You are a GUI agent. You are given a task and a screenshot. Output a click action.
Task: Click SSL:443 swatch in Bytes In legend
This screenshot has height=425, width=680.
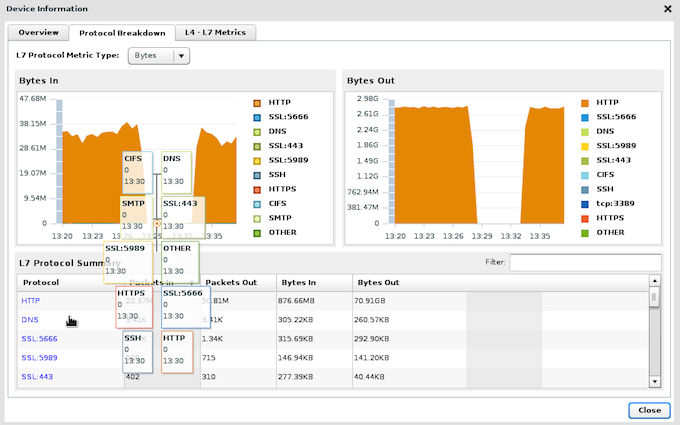click(x=257, y=146)
